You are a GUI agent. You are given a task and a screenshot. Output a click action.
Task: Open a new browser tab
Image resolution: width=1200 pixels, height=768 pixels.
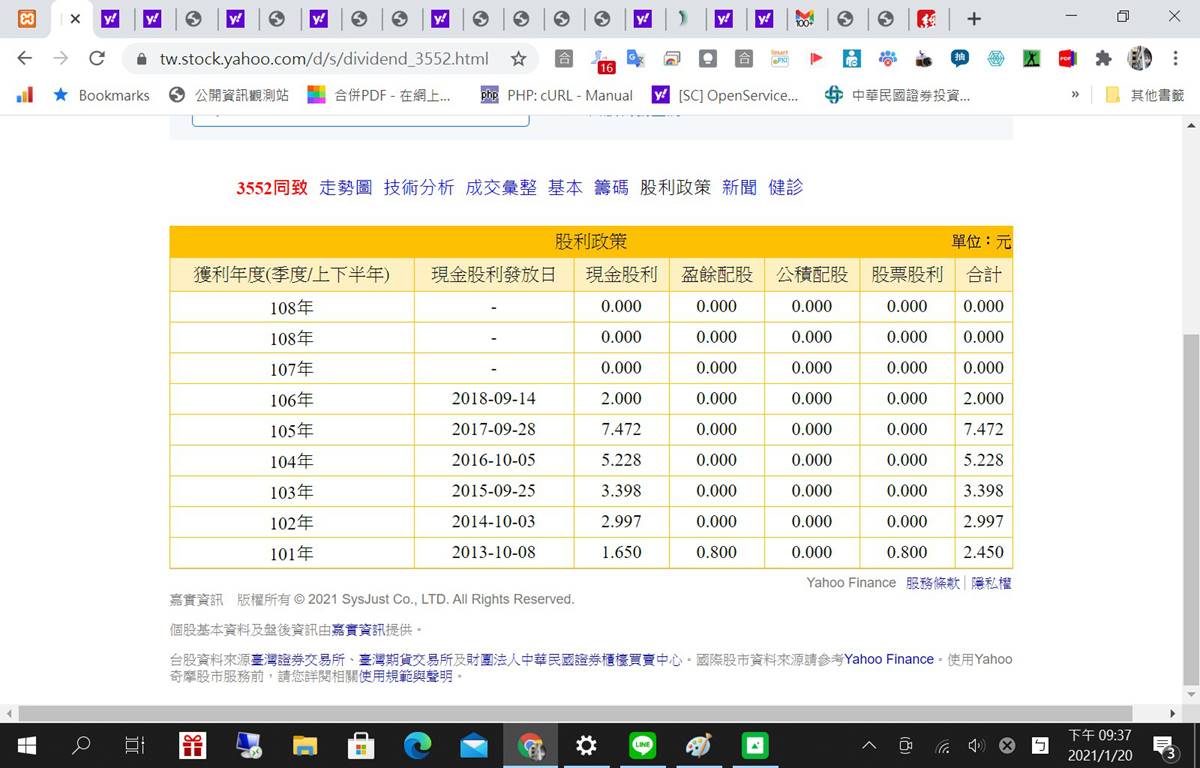click(x=974, y=18)
